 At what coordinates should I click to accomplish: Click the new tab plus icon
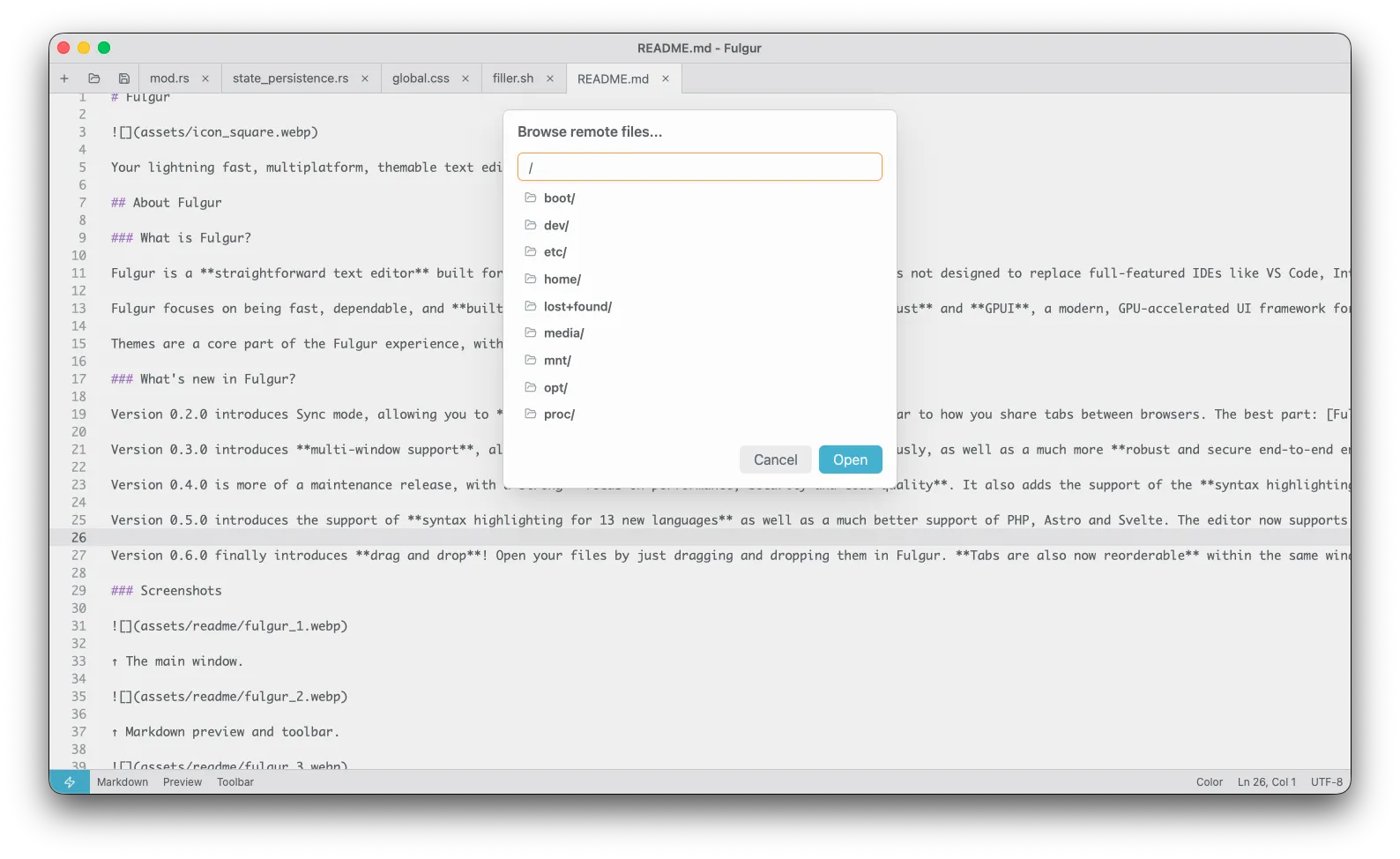click(64, 78)
